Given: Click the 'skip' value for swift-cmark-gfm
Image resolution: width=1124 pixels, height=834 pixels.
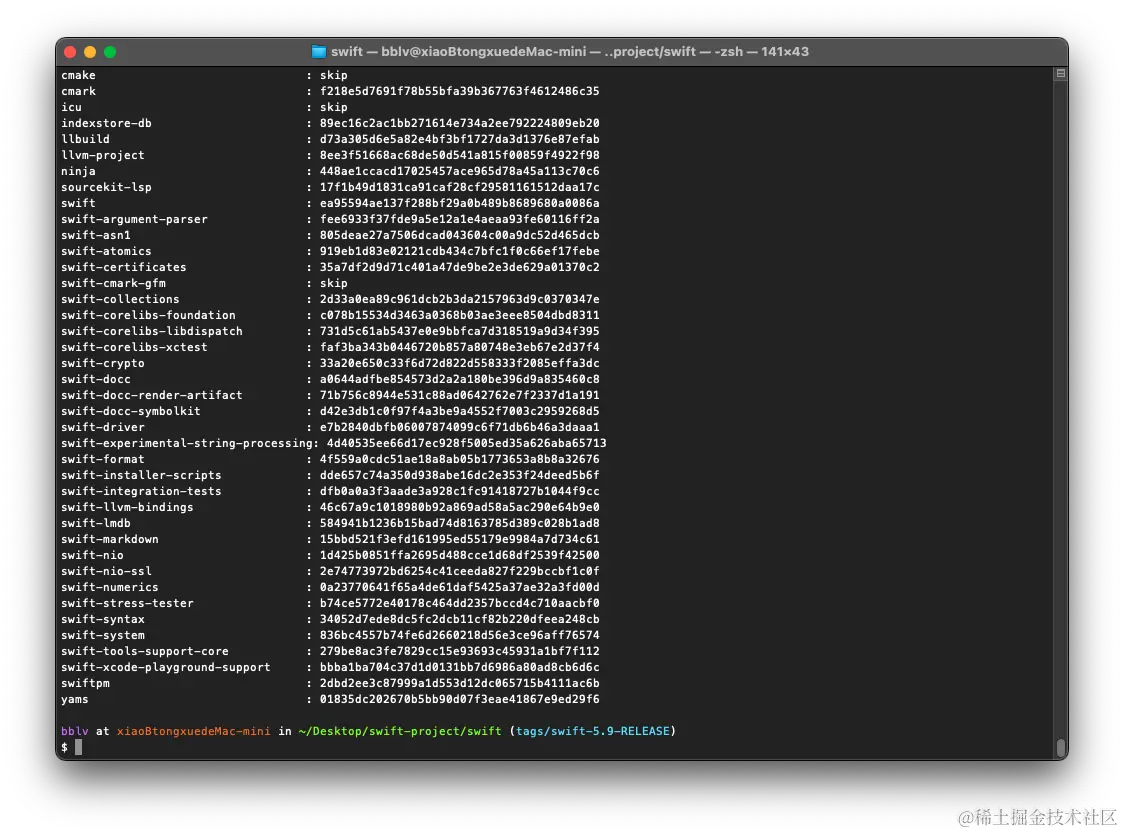Looking at the screenshot, I should pos(333,283).
